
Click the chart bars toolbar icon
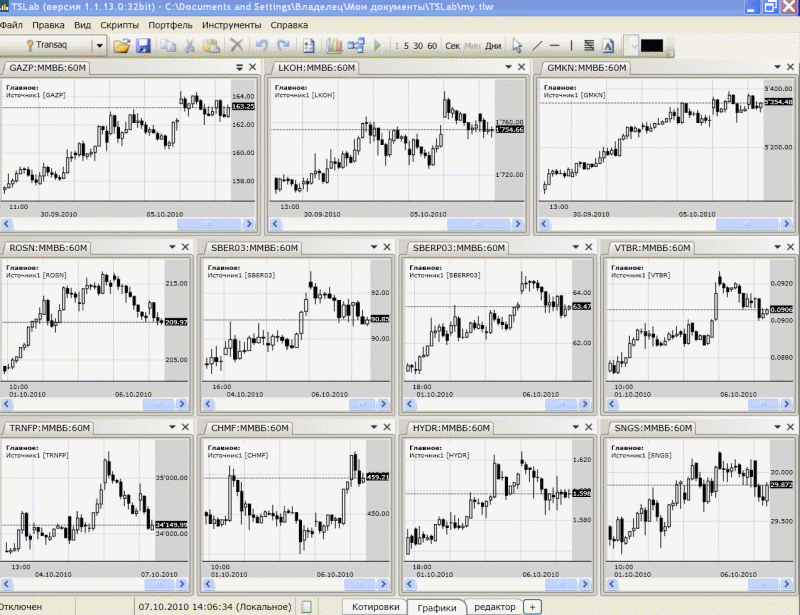[334, 46]
